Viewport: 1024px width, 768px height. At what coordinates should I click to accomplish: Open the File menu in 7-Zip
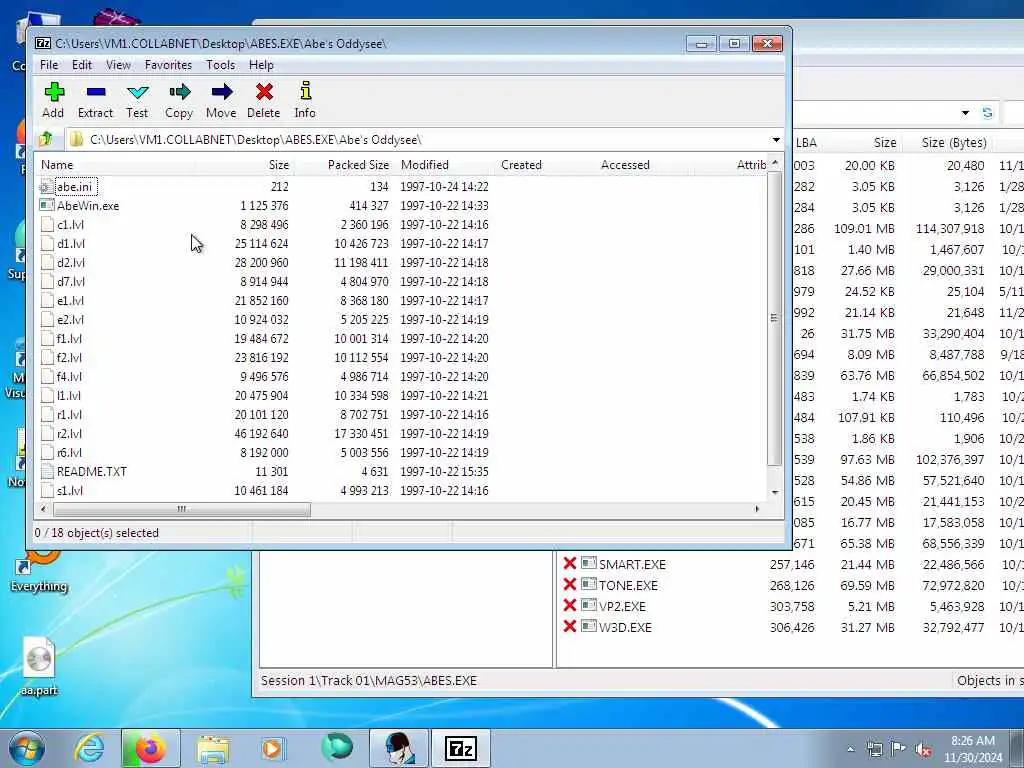click(x=49, y=65)
